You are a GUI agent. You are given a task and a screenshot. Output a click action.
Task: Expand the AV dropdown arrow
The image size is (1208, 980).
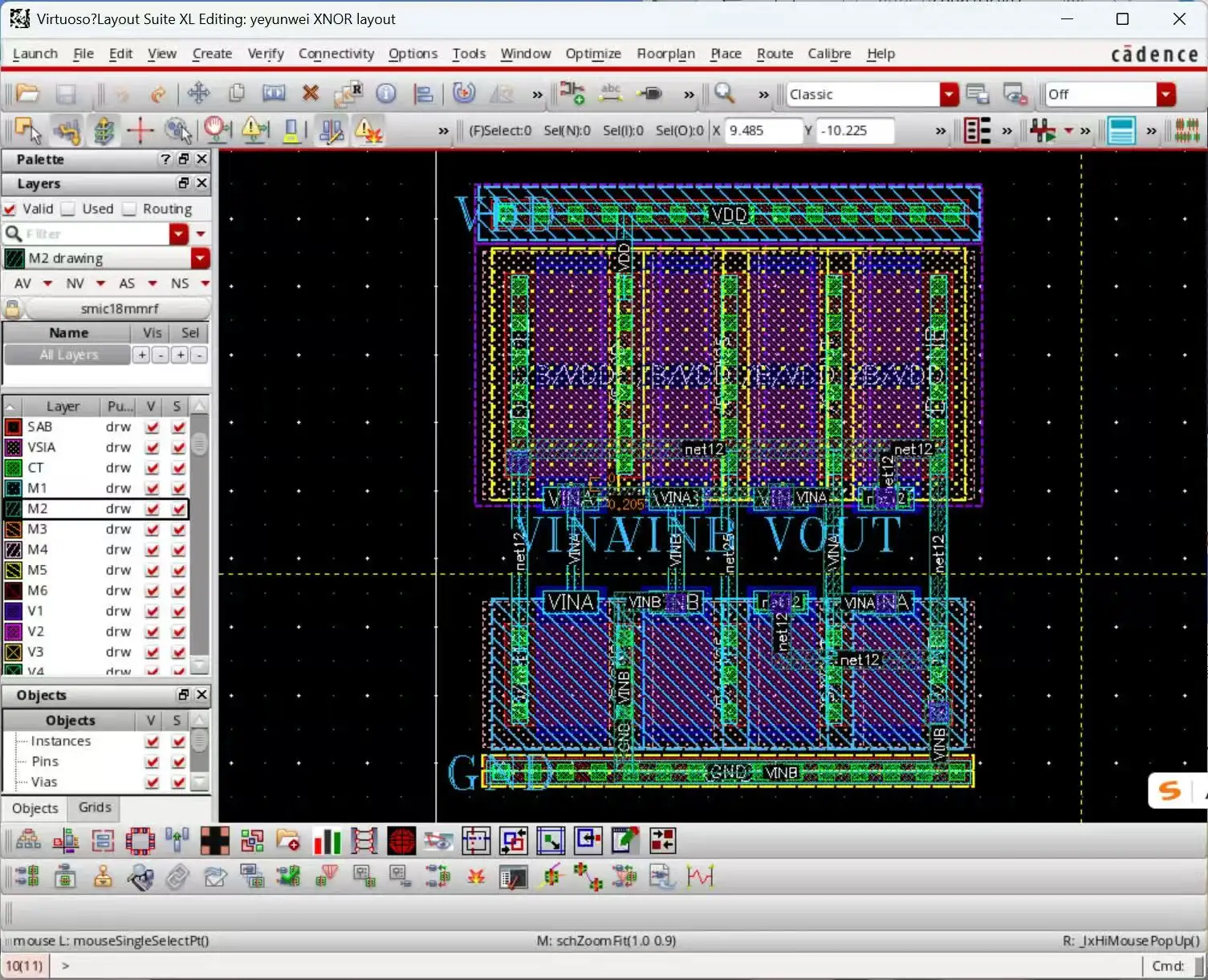pos(47,283)
